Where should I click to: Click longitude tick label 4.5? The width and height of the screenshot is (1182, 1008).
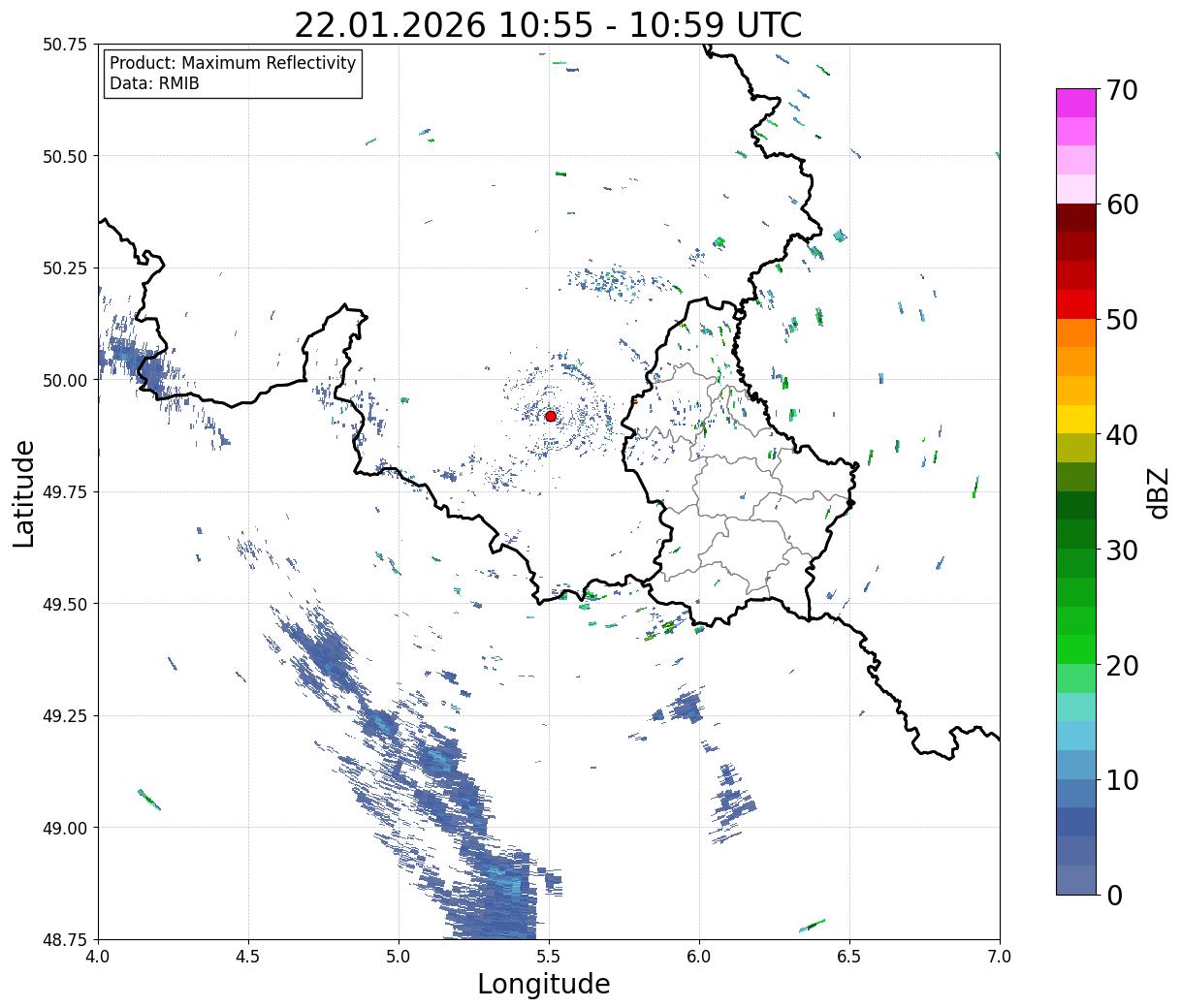coord(248,956)
